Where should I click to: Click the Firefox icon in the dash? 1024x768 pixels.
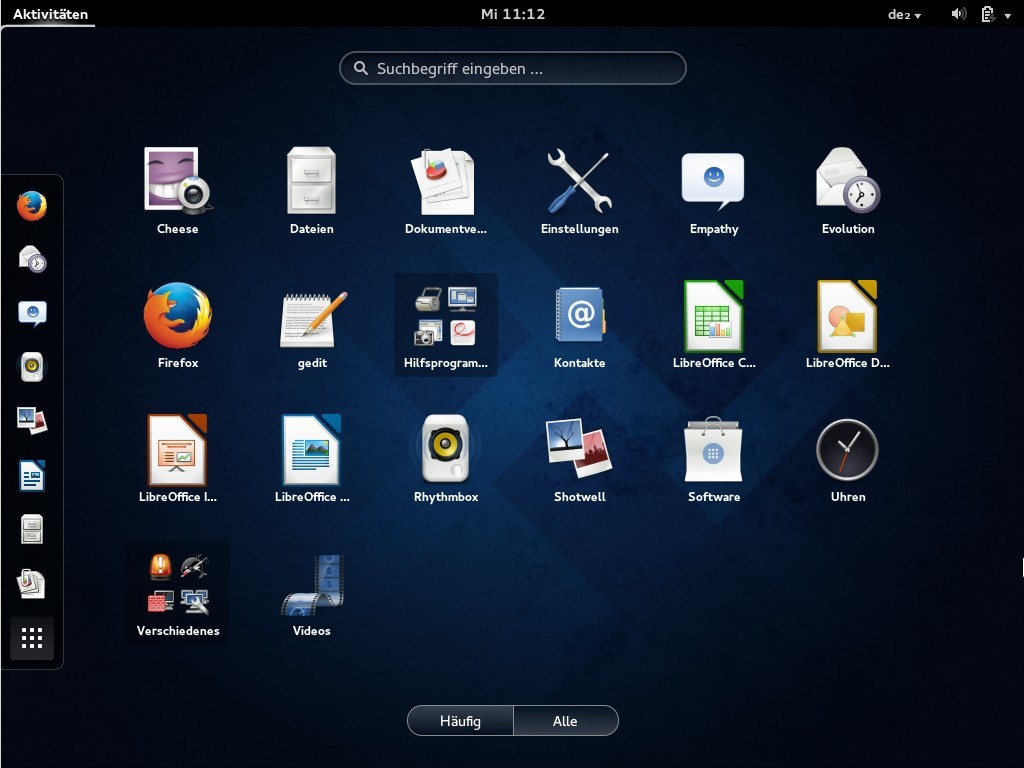32,206
